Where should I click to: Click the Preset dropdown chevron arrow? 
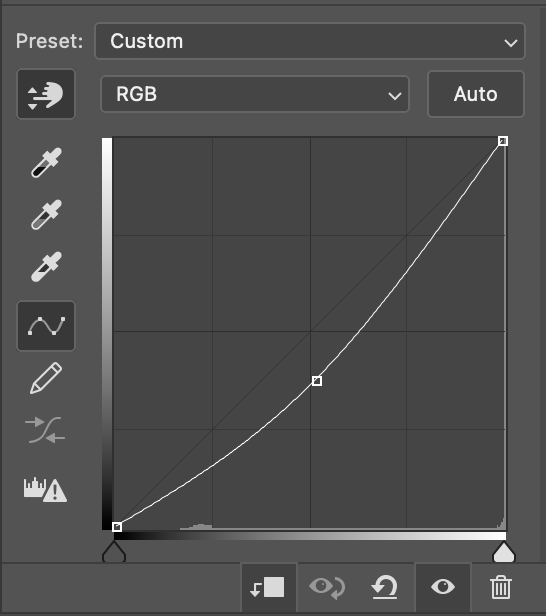pos(511,42)
